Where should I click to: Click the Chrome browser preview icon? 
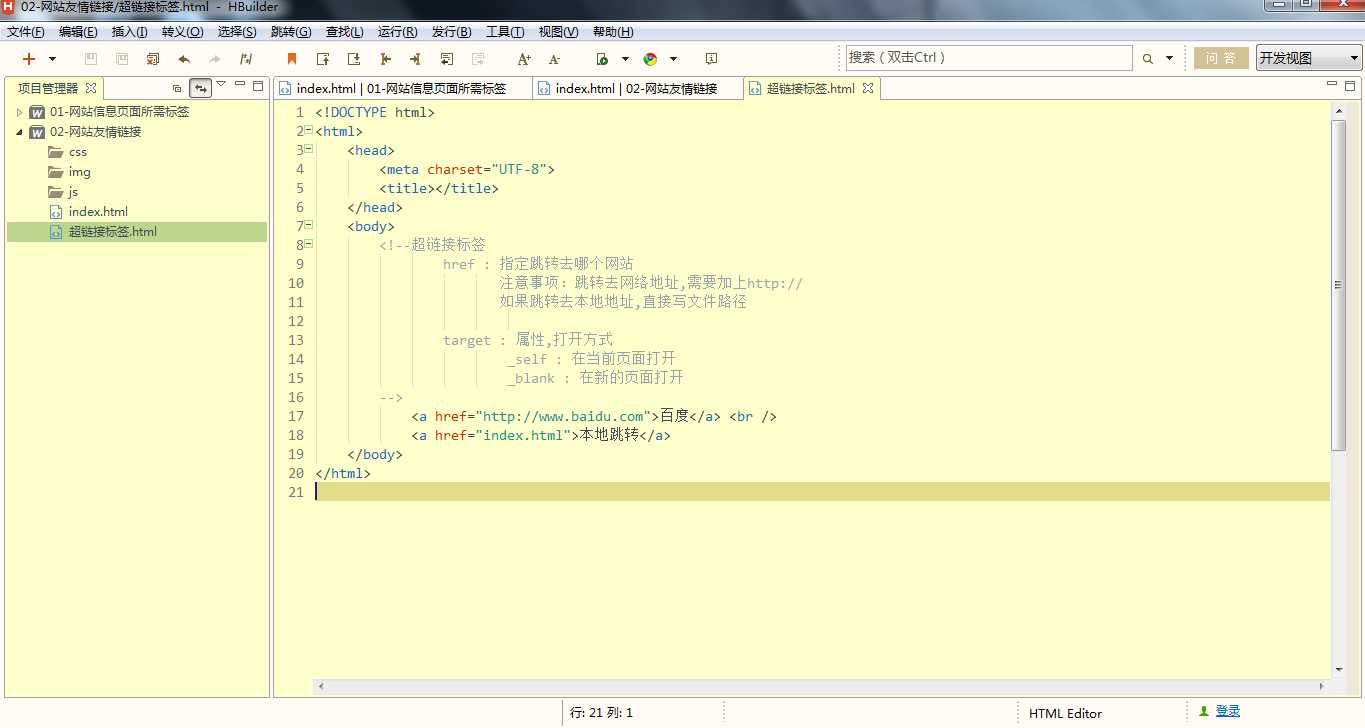point(650,59)
